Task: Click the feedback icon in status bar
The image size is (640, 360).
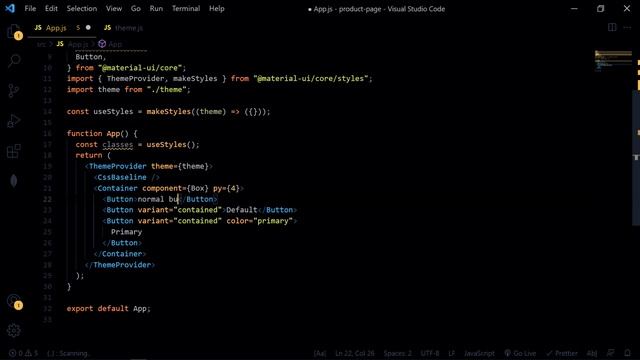Action: (x=610, y=353)
